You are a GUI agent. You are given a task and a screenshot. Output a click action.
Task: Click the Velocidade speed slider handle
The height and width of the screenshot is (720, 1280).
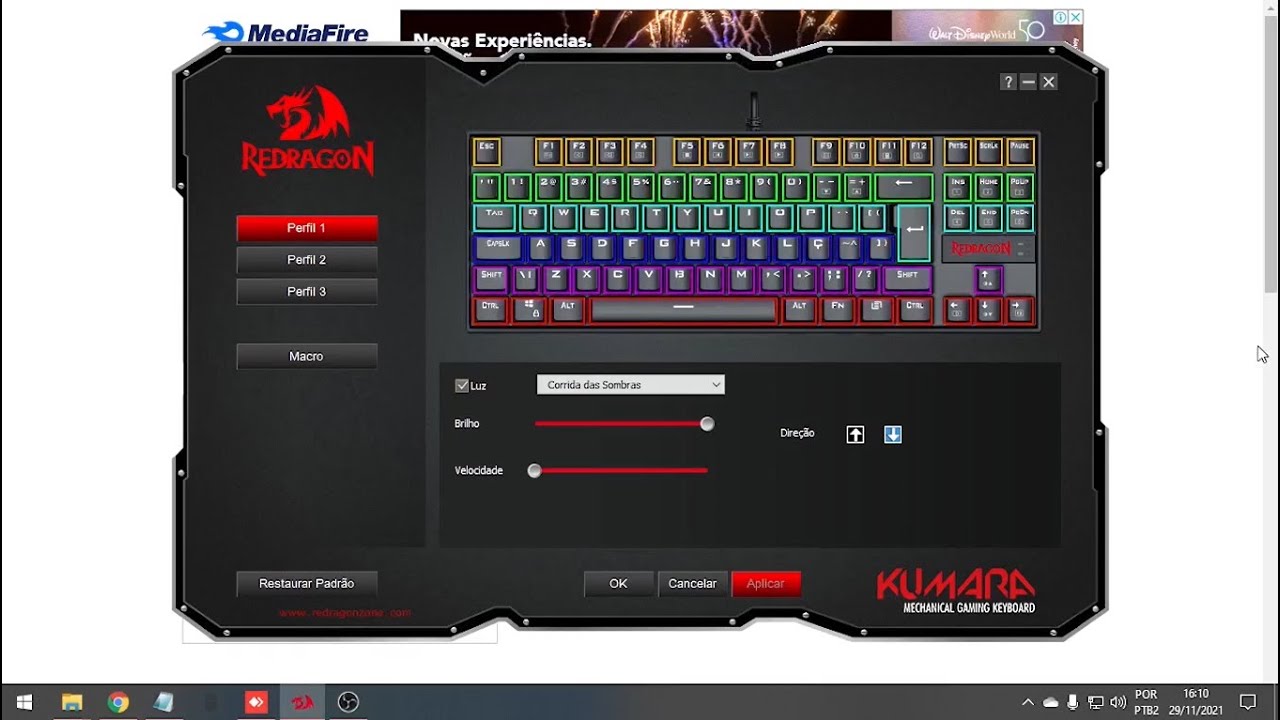tap(534, 471)
